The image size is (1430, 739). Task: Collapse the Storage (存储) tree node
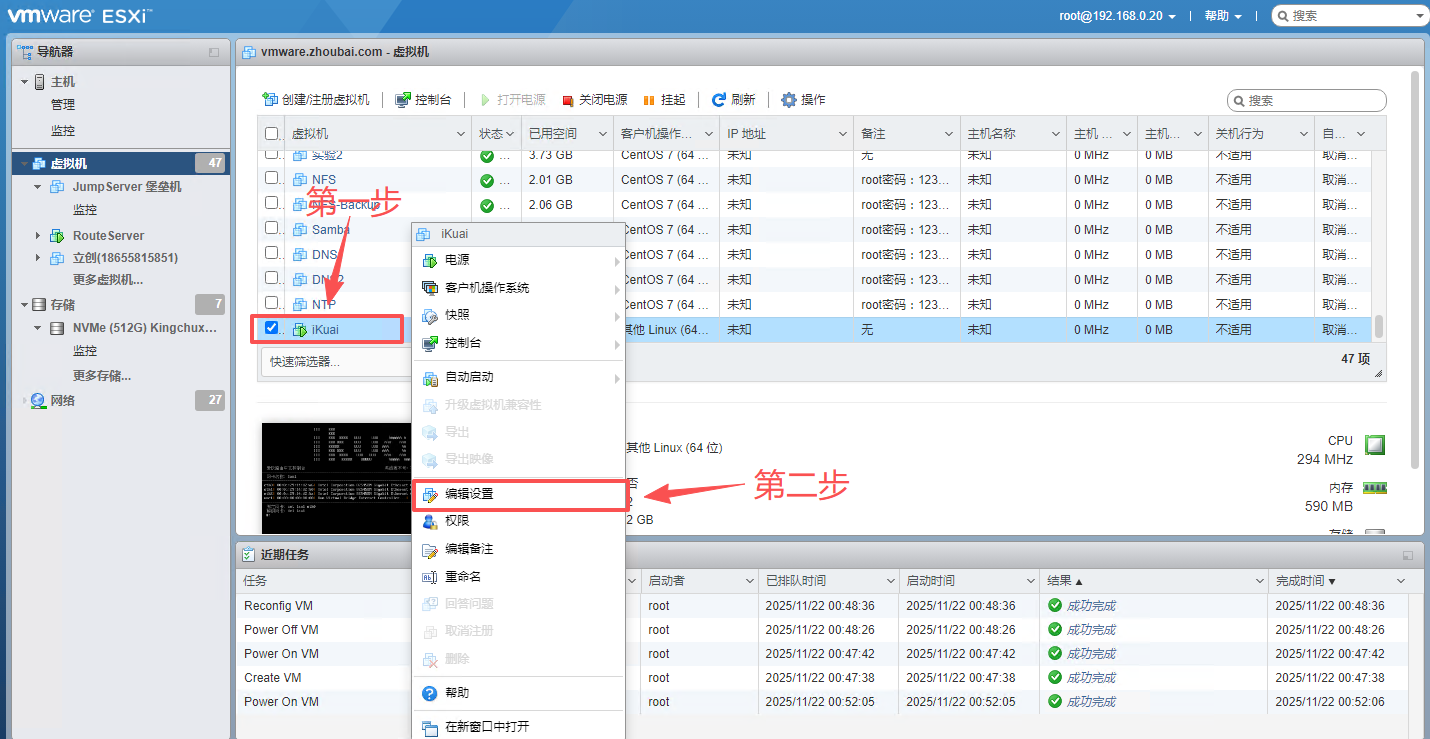(x=24, y=305)
